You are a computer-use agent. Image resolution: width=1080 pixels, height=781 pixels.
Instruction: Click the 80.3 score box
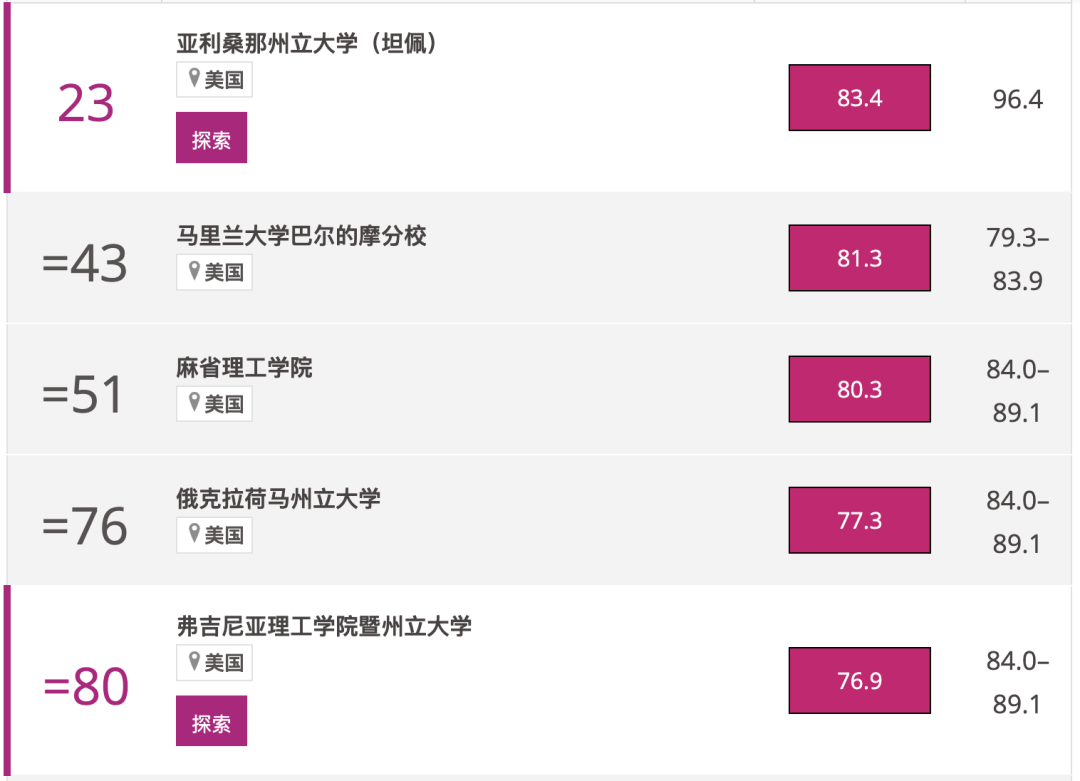click(860, 389)
